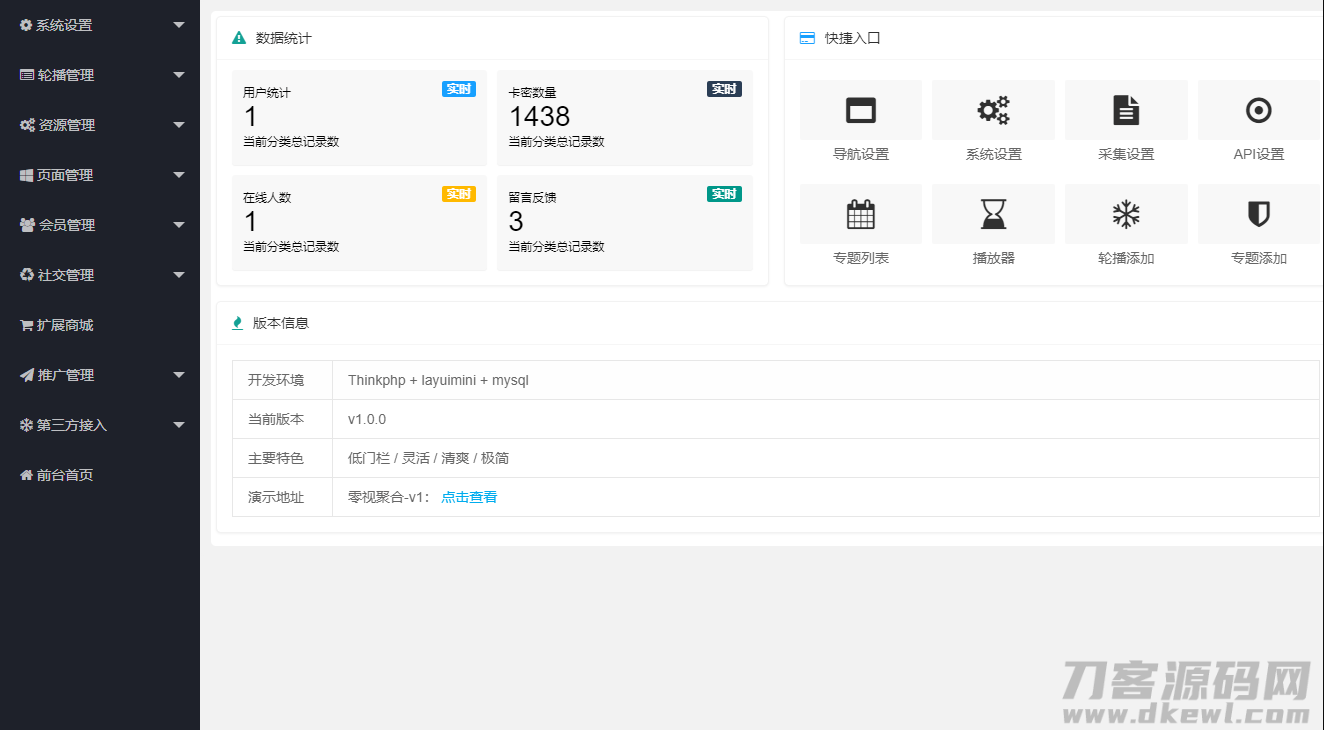Expand the 会员管理 sidebar arrow
Image resolution: width=1324 pixels, height=730 pixels.
[179, 225]
